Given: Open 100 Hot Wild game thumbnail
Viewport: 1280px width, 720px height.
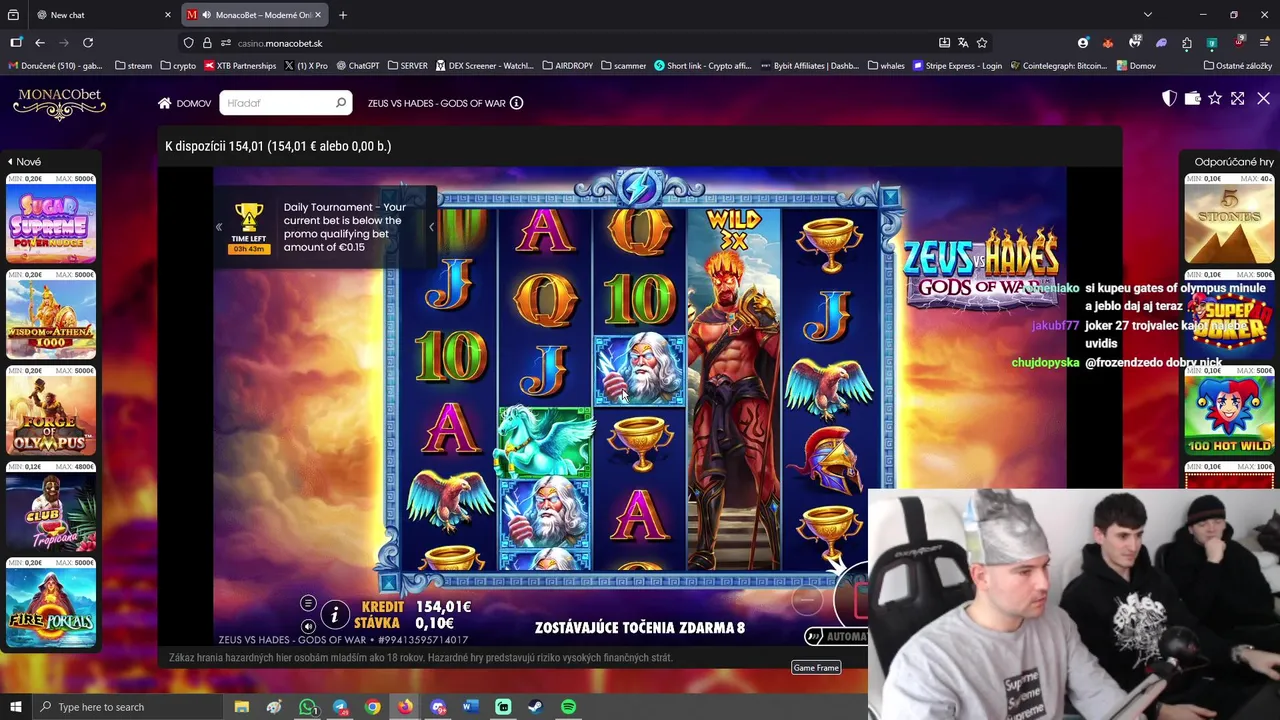Looking at the screenshot, I should coord(1229,411).
